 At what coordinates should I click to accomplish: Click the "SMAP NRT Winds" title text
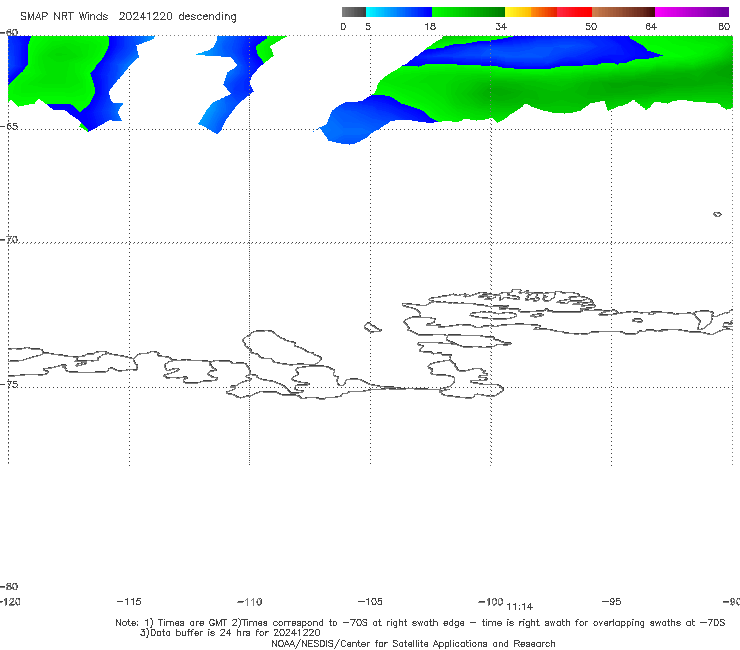(64, 16)
